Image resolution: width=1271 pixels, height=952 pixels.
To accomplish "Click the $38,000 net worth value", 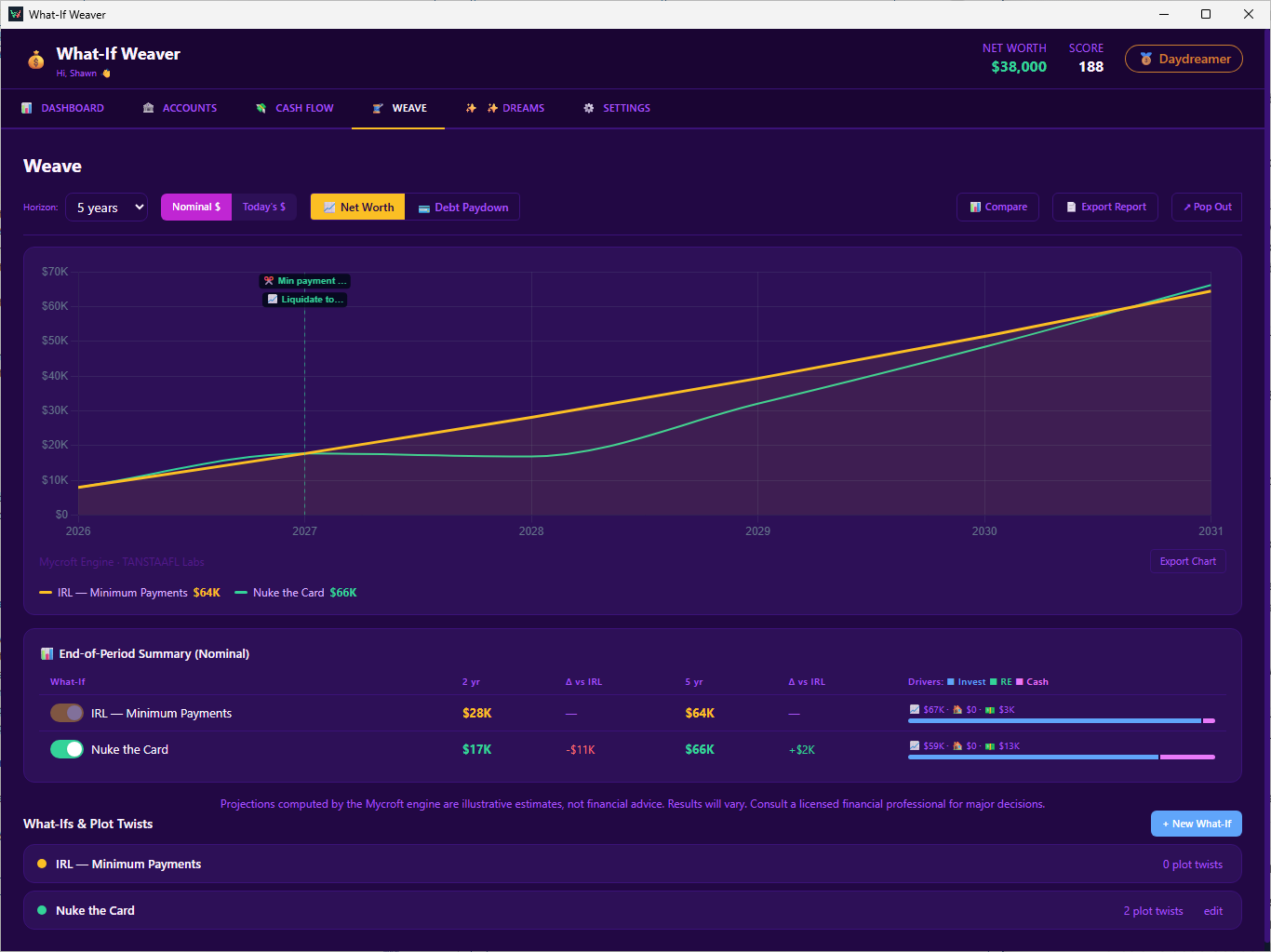I will [1019, 67].
